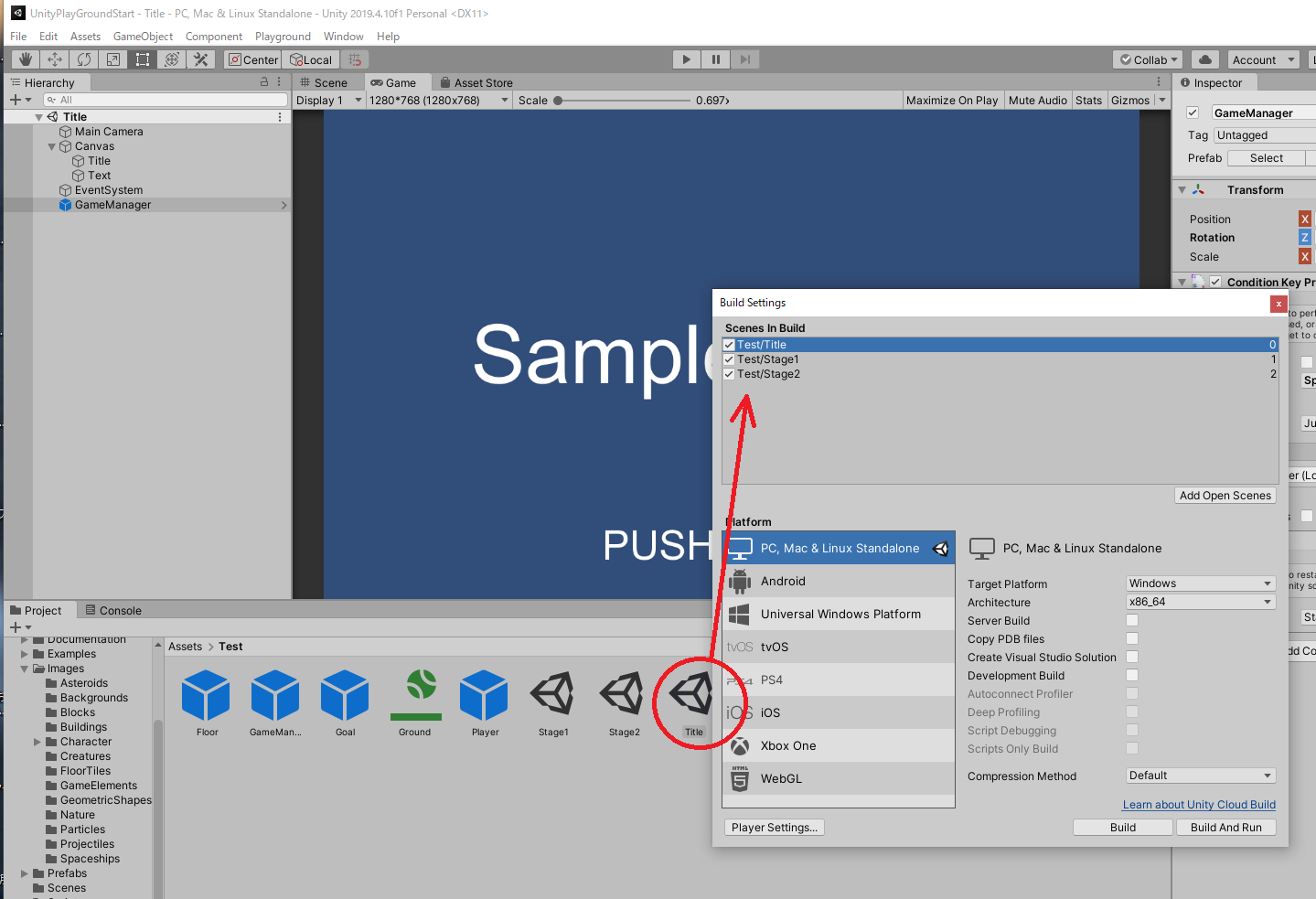
Task: Choose the iOS platform
Action: (839, 712)
